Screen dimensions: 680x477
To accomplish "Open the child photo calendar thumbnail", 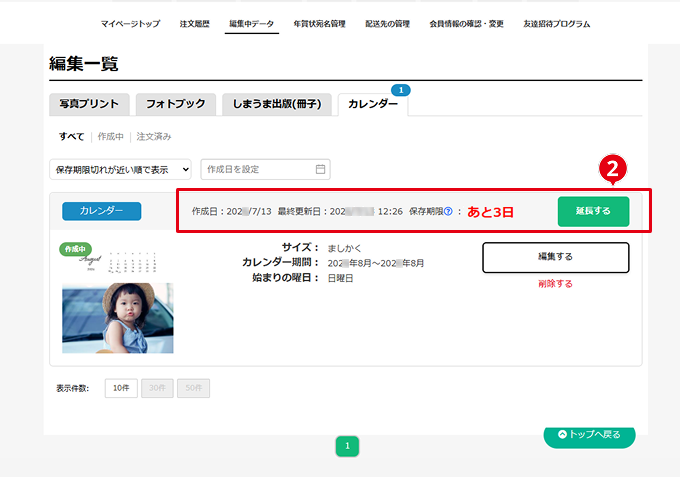I will point(118,318).
